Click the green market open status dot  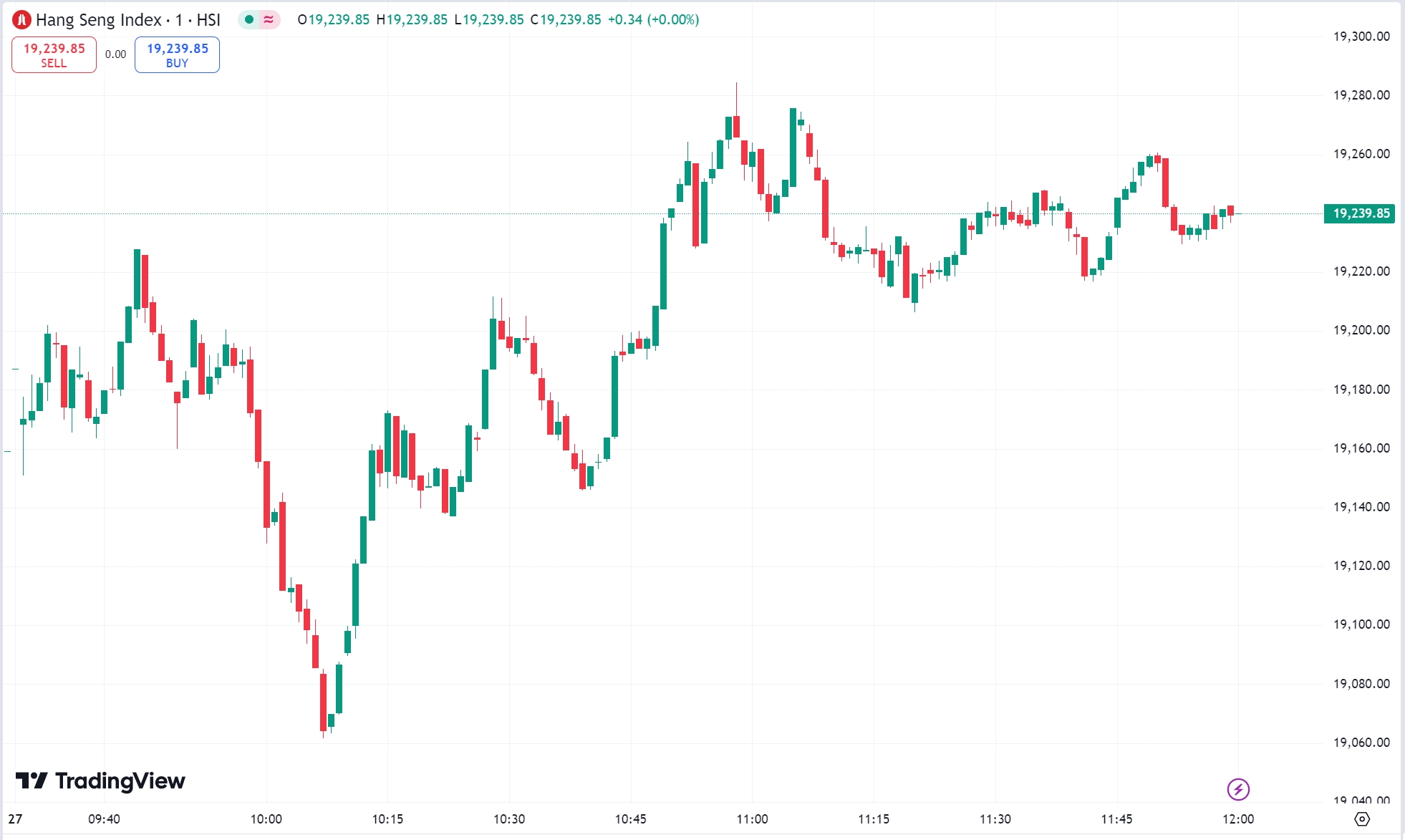248,20
